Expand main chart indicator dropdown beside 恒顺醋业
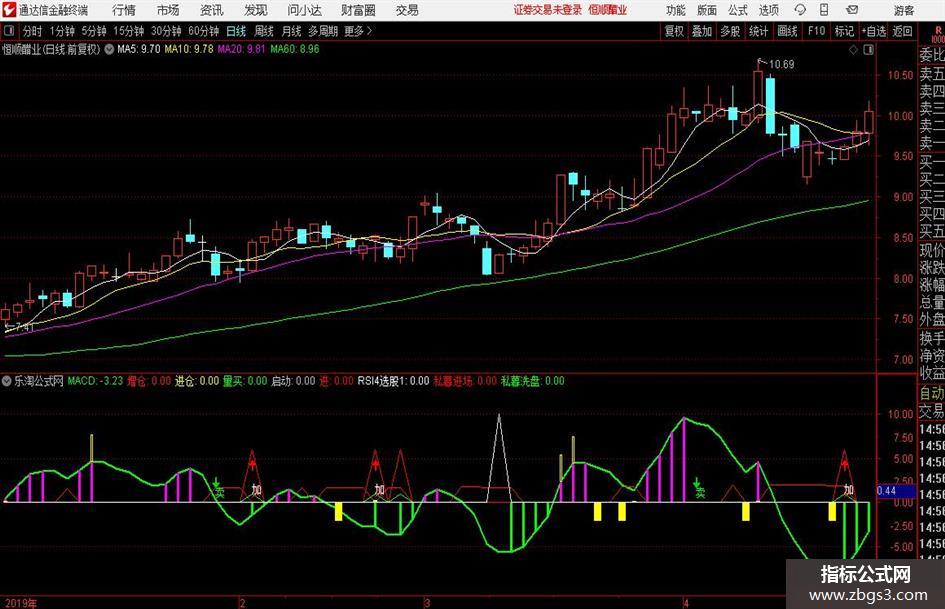The height and width of the screenshot is (609, 945). point(109,49)
